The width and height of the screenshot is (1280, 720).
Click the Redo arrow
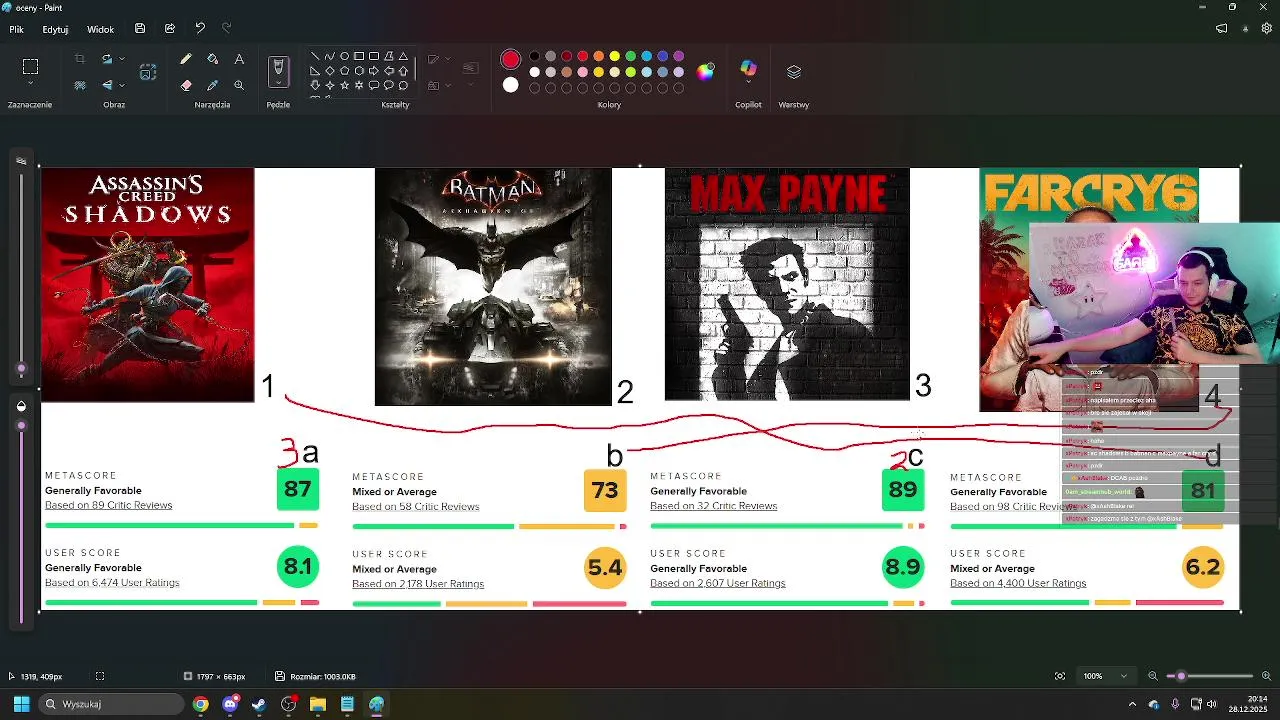[x=226, y=29]
